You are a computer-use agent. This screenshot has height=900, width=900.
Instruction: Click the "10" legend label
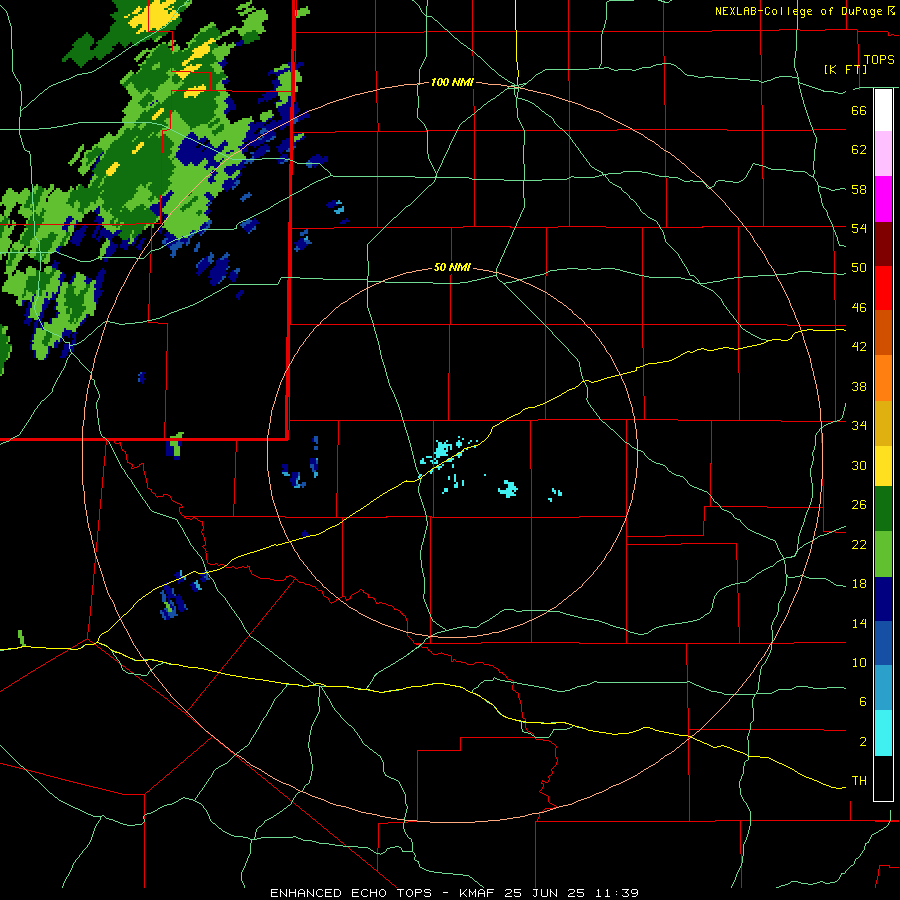(x=859, y=662)
